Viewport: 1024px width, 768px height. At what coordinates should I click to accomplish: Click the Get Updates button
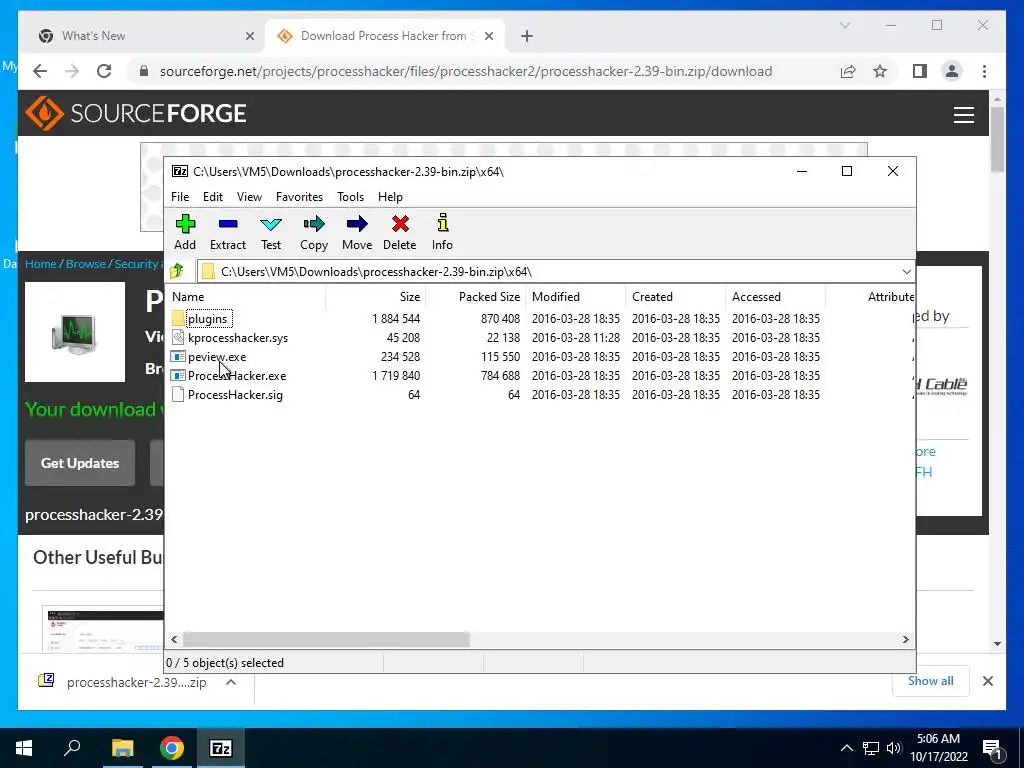[x=80, y=463]
